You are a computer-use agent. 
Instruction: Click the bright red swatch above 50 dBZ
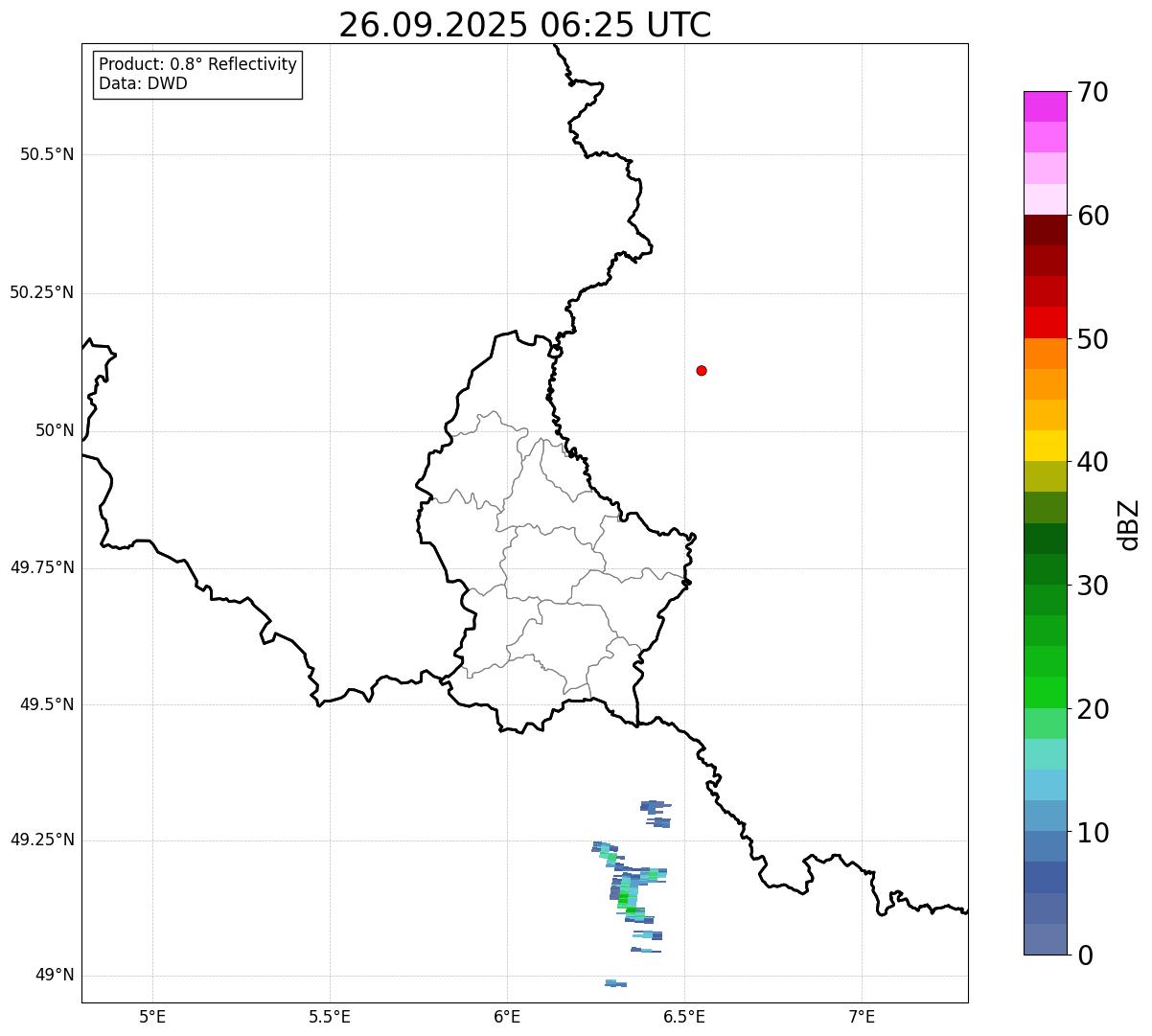(x=1045, y=322)
